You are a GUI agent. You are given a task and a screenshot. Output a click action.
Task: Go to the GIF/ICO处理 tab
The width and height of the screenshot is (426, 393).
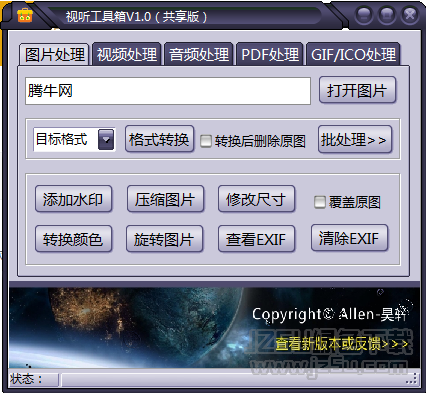[353, 54]
